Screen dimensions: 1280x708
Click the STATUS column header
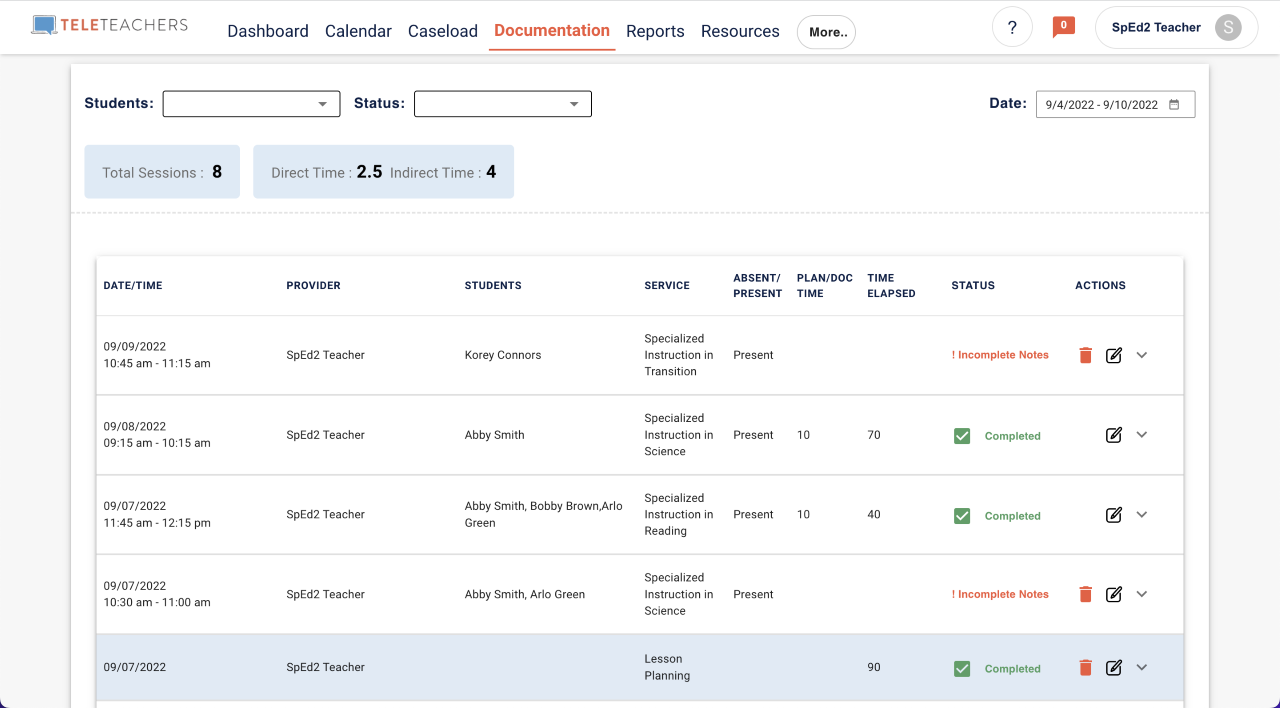tap(973, 286)
